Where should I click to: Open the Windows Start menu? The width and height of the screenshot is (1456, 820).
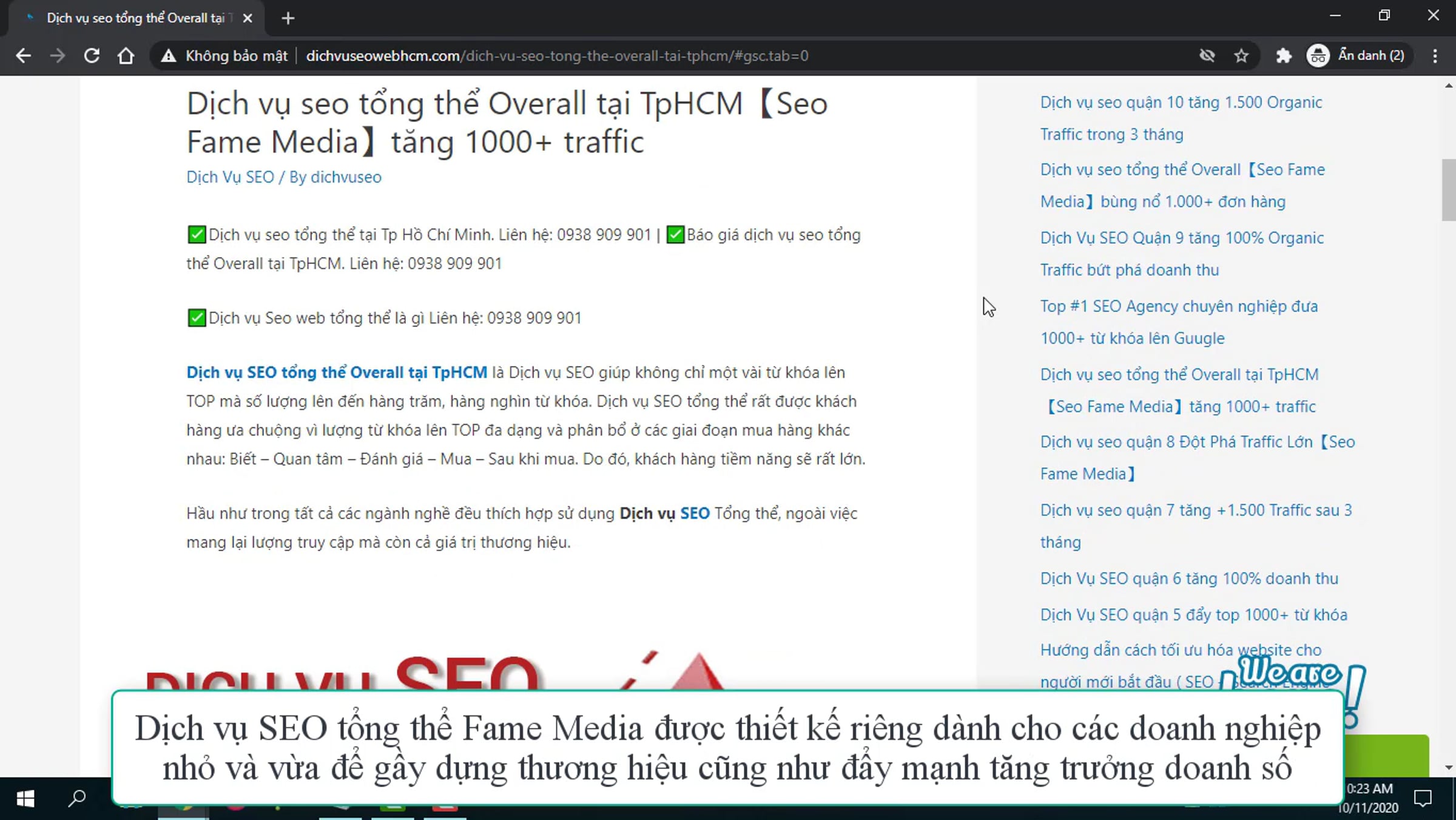25,798
